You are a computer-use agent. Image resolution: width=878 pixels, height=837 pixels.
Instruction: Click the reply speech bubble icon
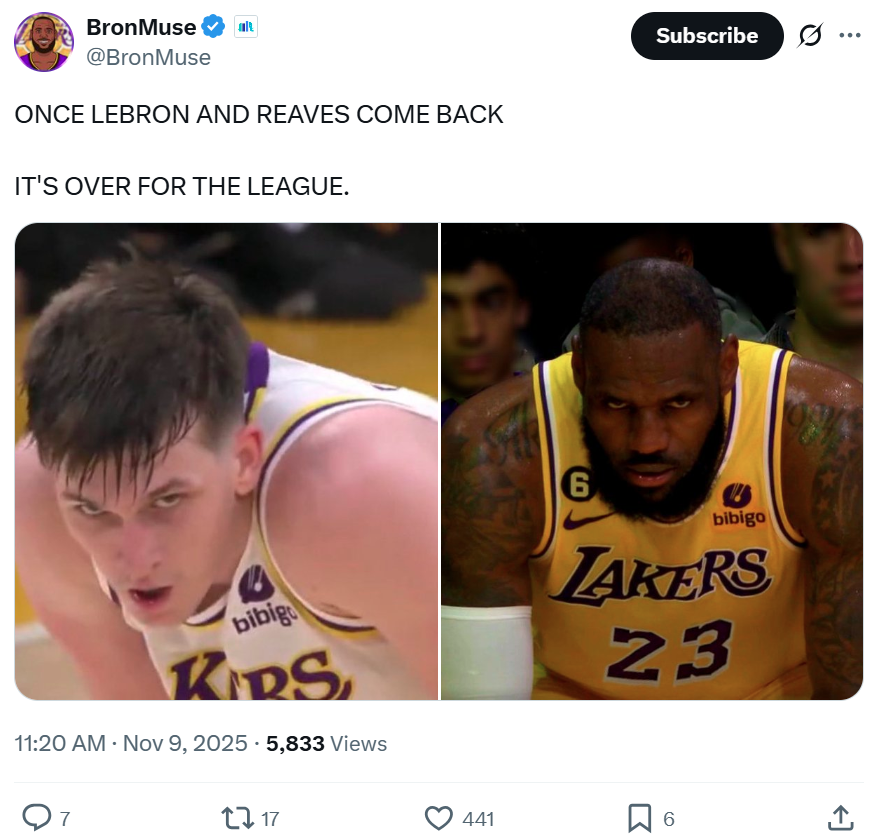pos(36,818)
